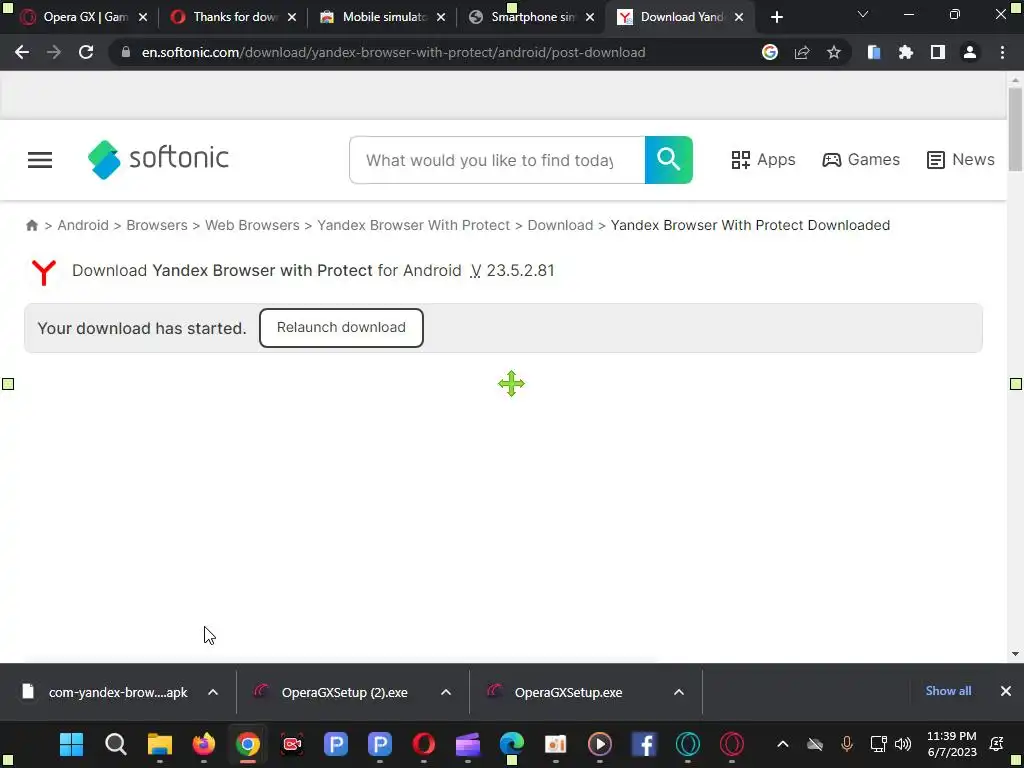Open the News section on Softonic

coord(961,160)
